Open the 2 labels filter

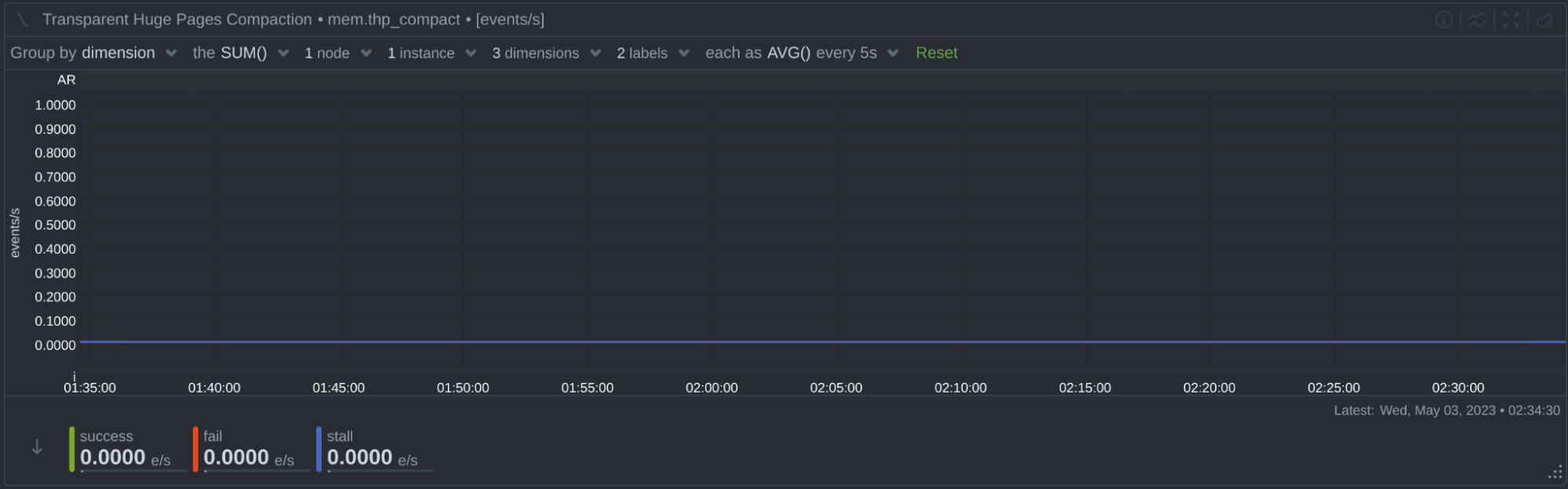click(x=653, y=53)
